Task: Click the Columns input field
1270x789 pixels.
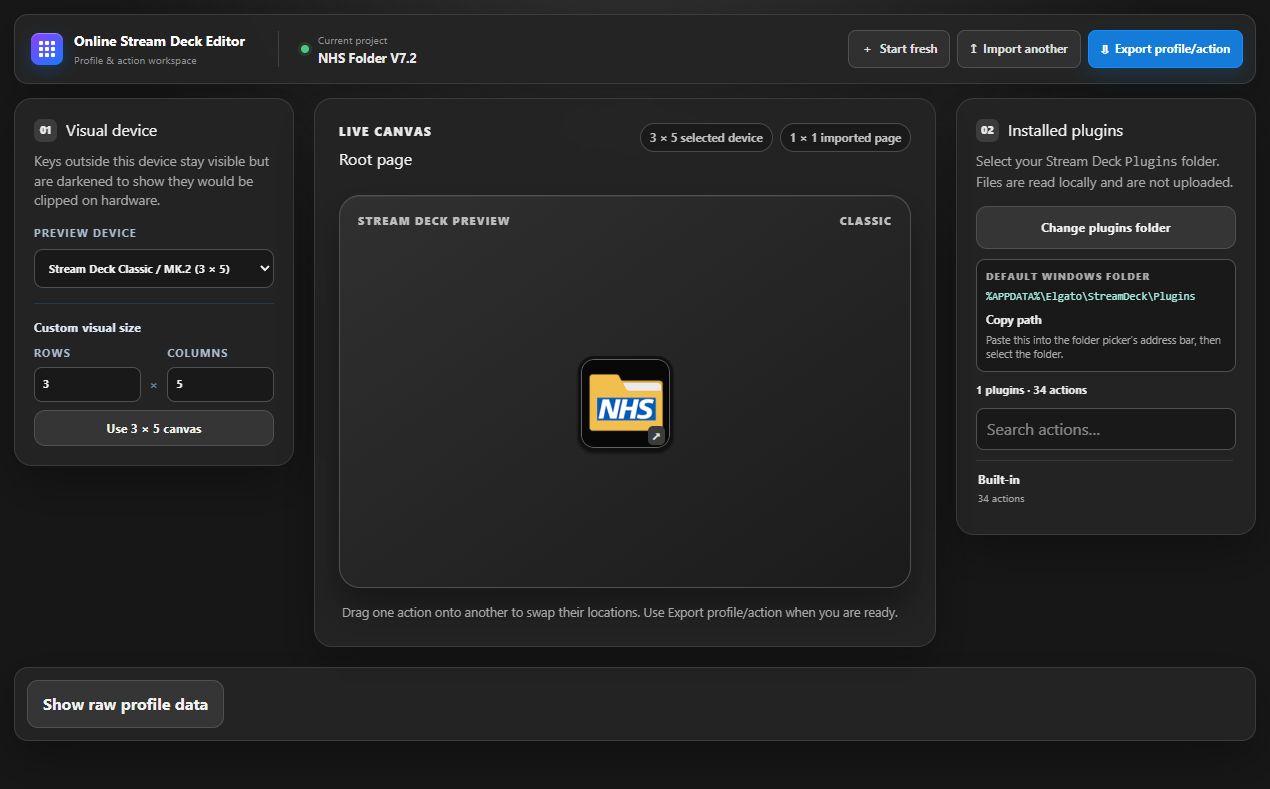Action: click(220, 384)
